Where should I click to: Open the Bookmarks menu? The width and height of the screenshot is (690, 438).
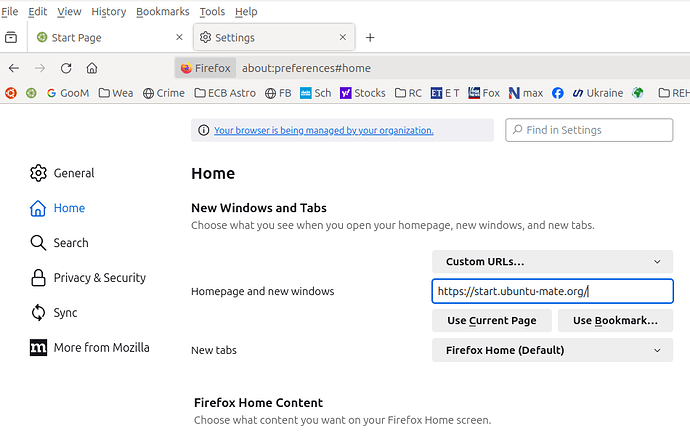[x=162, y=11]
